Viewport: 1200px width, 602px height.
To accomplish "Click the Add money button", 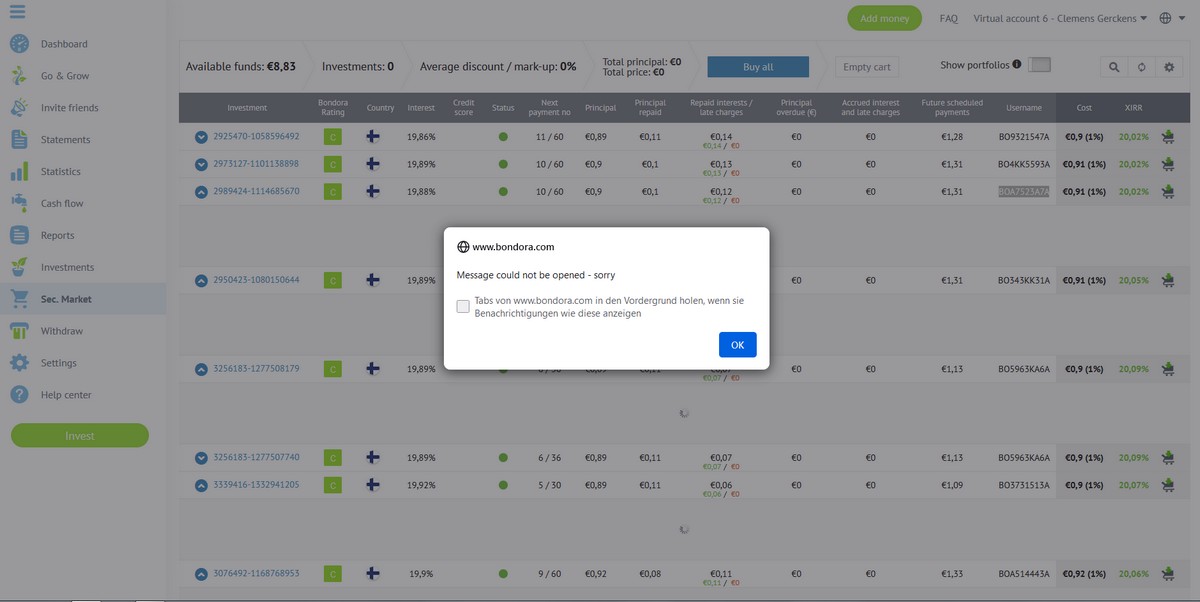I will tap(884, 18).
